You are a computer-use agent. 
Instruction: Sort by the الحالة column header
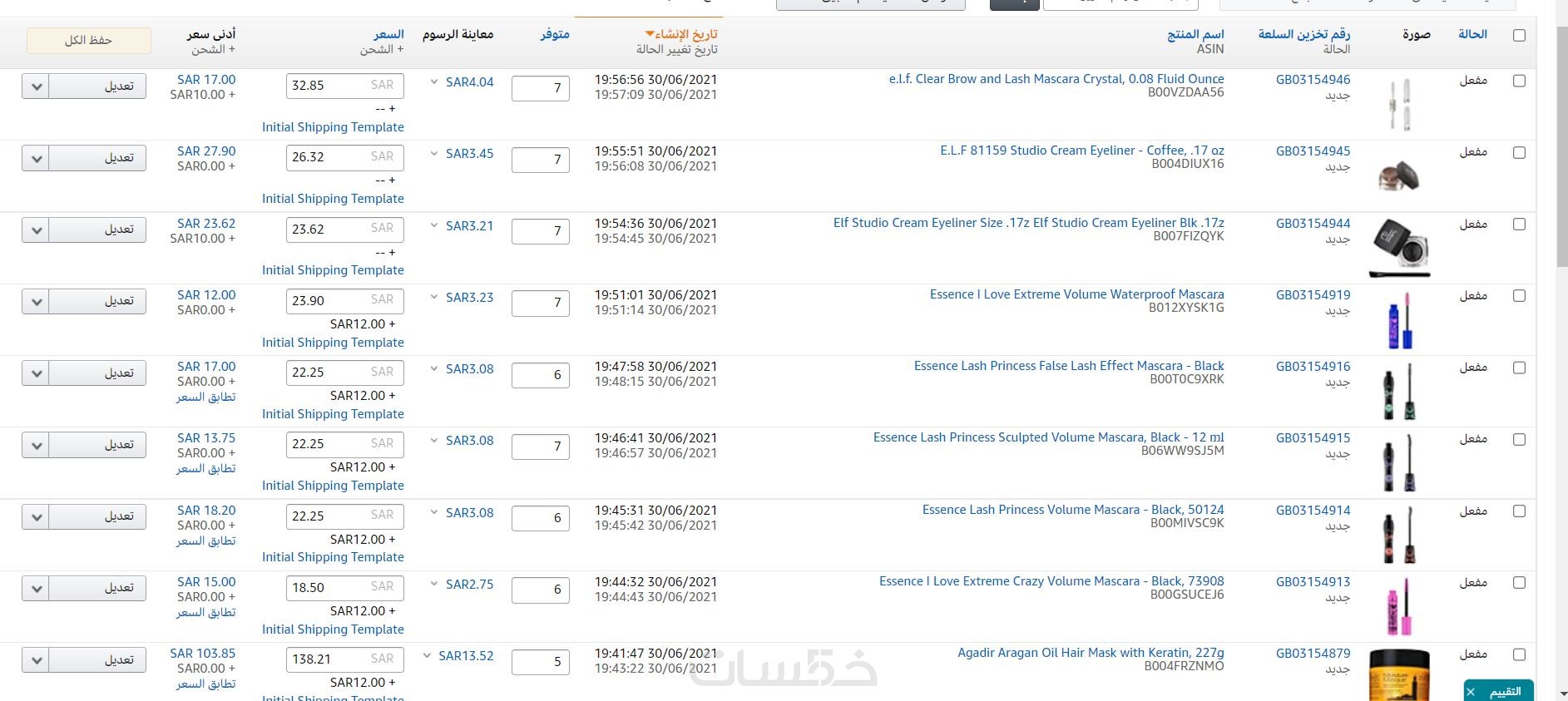tap(1472, 34)
